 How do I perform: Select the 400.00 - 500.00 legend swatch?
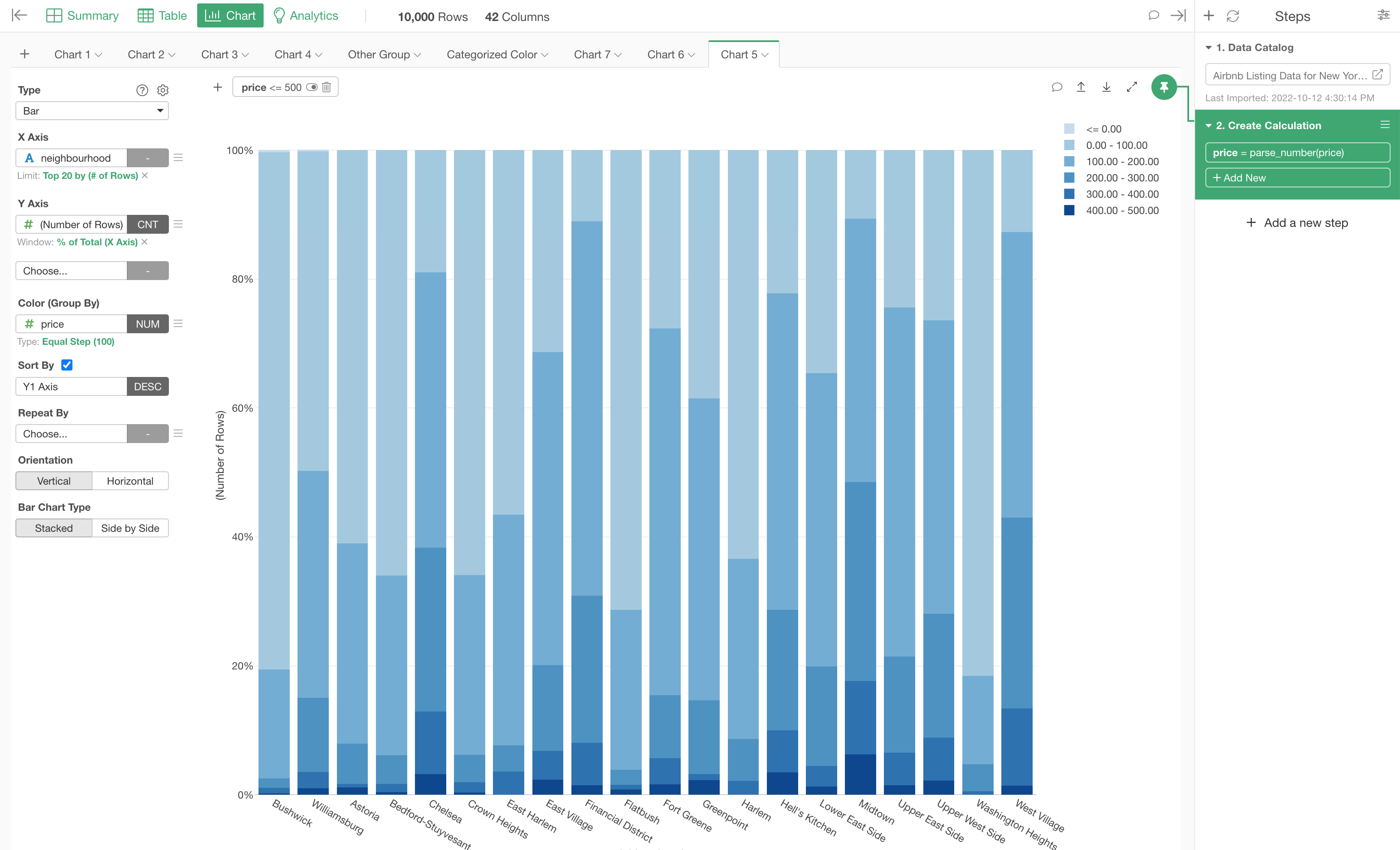coord(1070,210)
